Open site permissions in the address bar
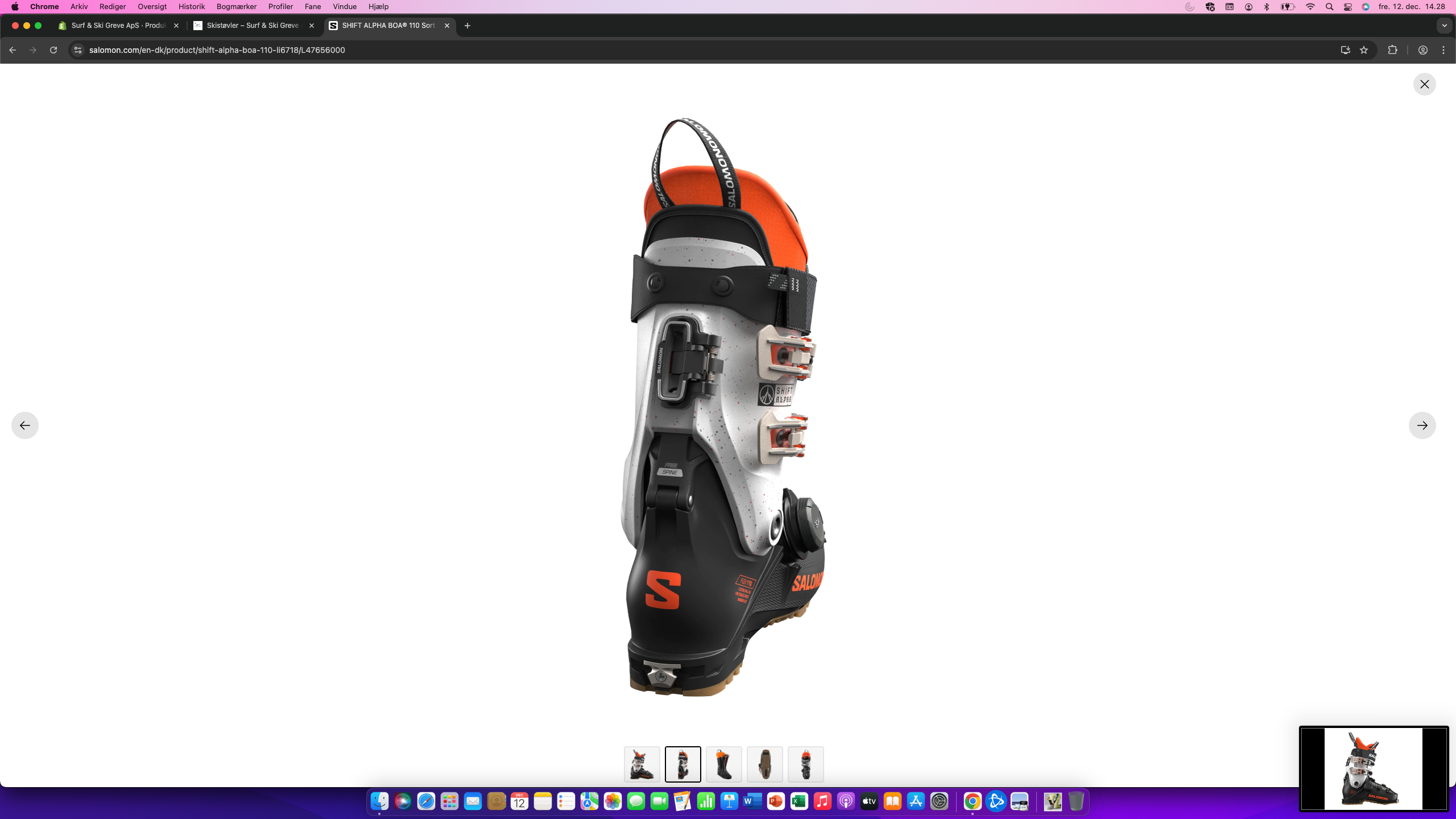The image size is (1456, 819). 77,50
